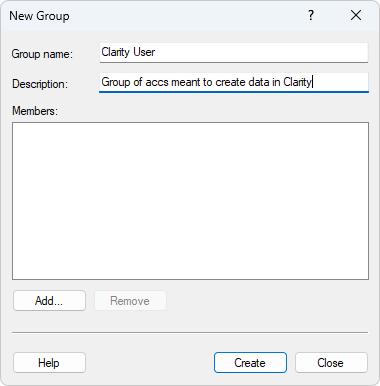The width and height of the screenshot is (380, 386).
Task: Click the Group name label
Action: pyautogui.click(x=42, y=54)
